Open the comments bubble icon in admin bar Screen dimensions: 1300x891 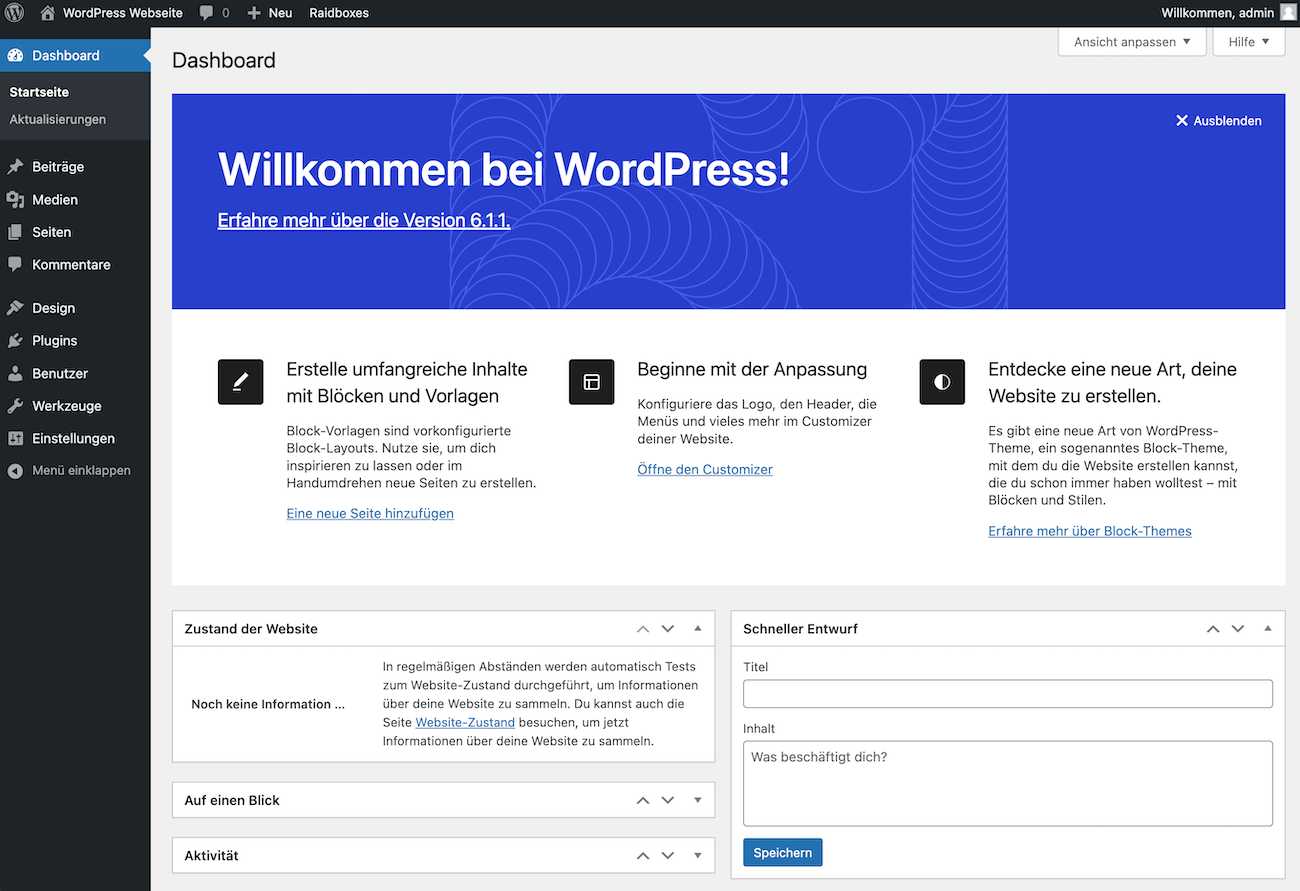point(206,13)
